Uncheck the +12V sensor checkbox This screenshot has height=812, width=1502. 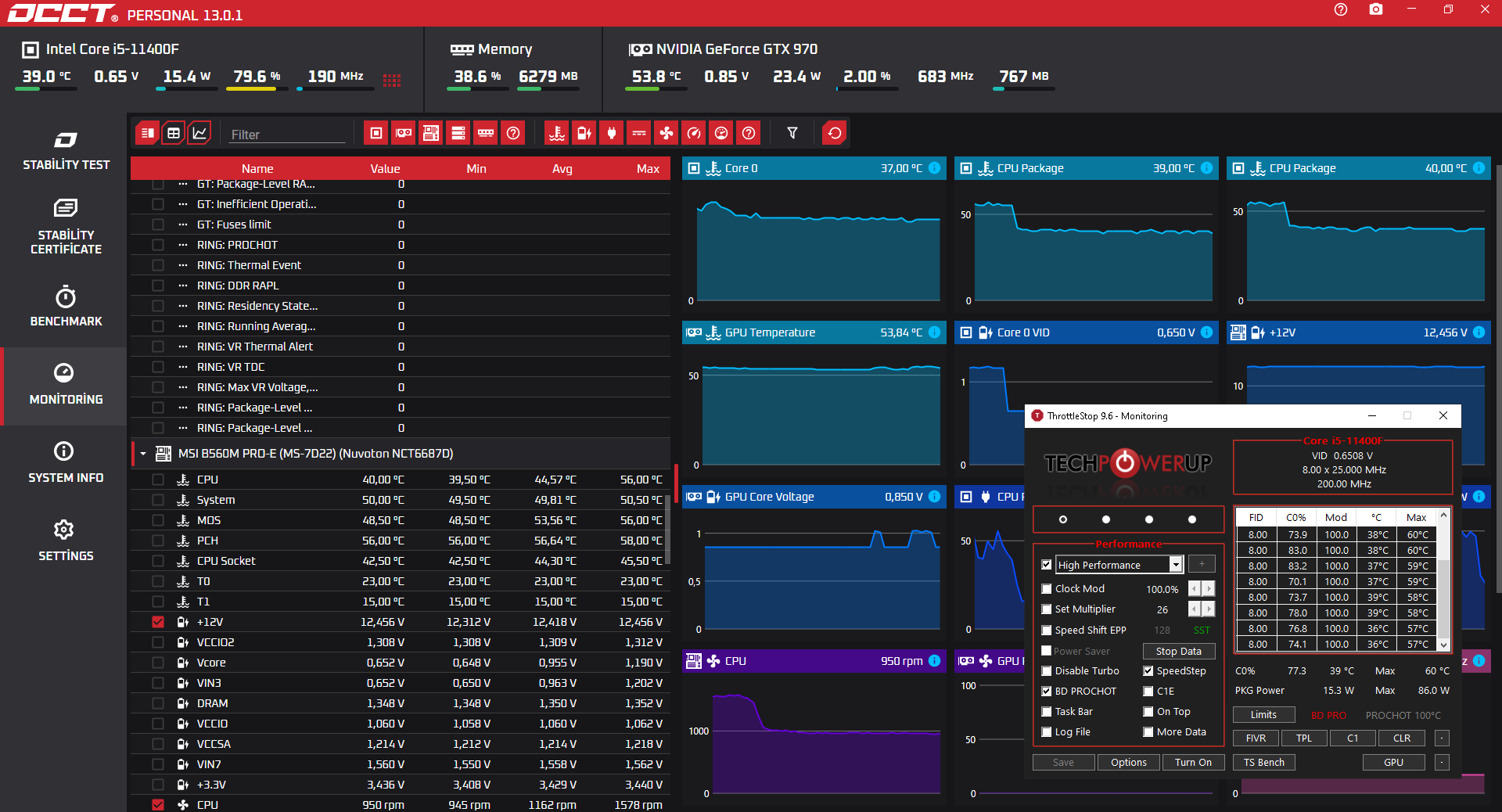[x=158, y=622]
